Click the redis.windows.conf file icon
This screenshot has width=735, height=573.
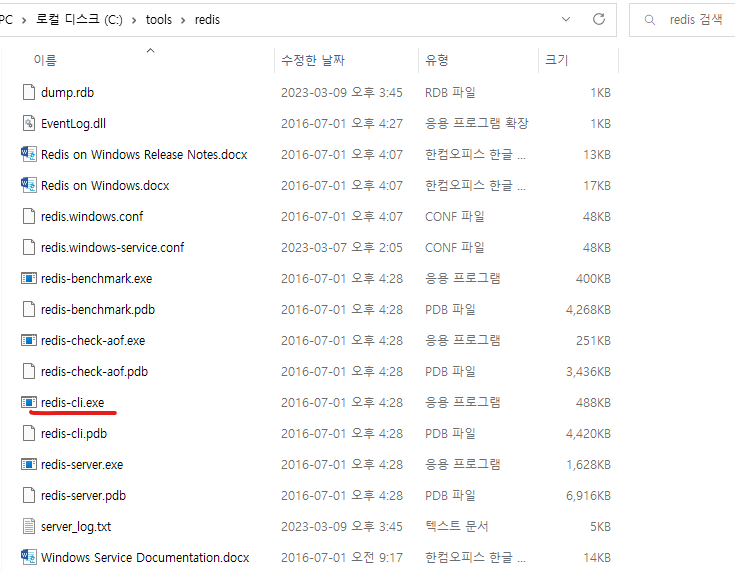pyautogui.click(x=29, y=216)
